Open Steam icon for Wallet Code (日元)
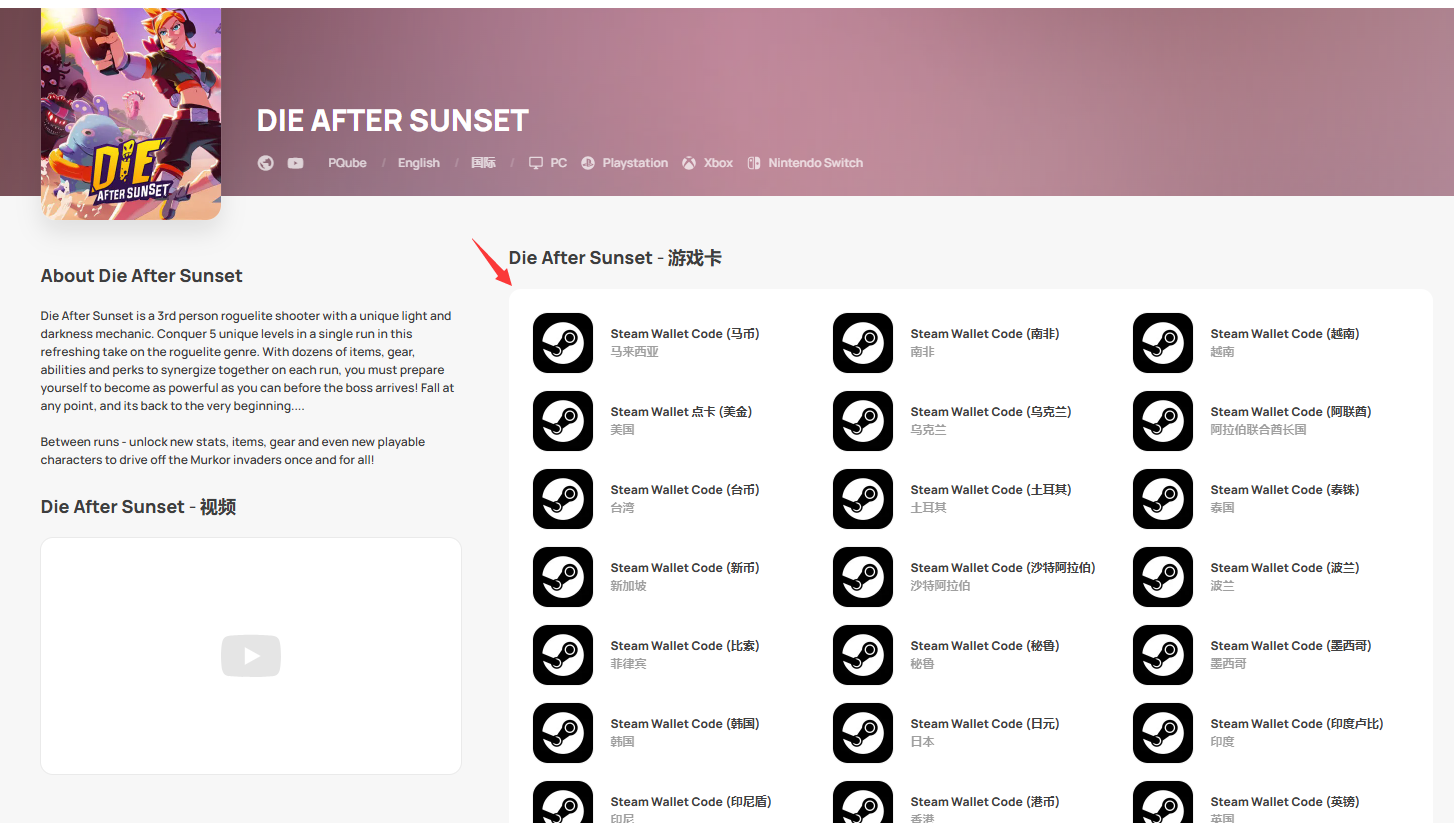Screen dimensions: 1454x823 pos(863,733)
